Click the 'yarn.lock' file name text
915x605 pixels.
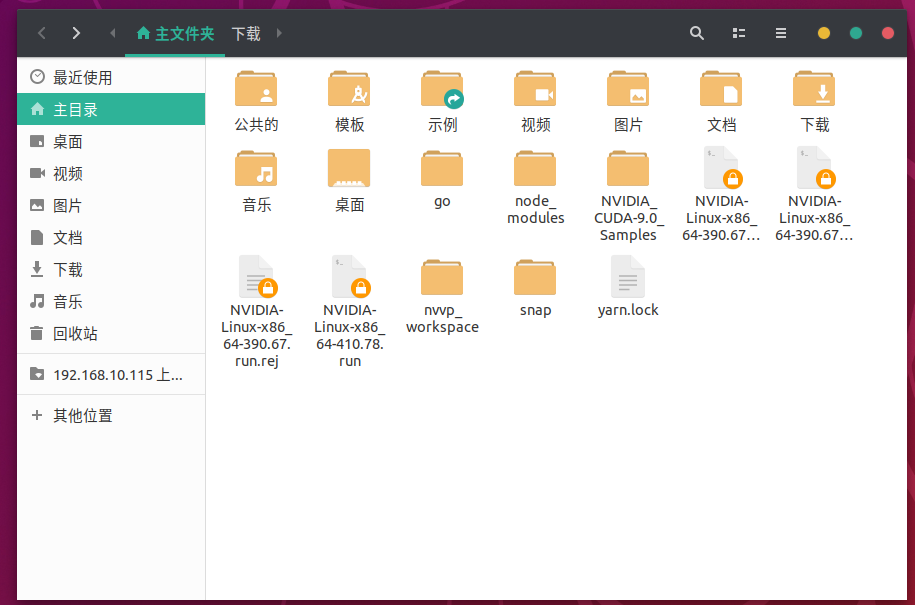628,310
